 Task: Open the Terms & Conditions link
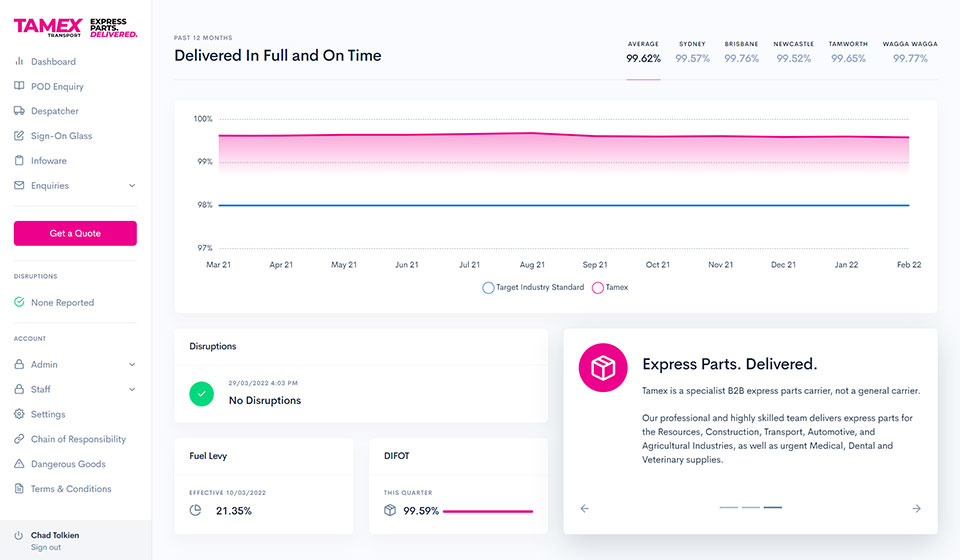coord(71,488)
